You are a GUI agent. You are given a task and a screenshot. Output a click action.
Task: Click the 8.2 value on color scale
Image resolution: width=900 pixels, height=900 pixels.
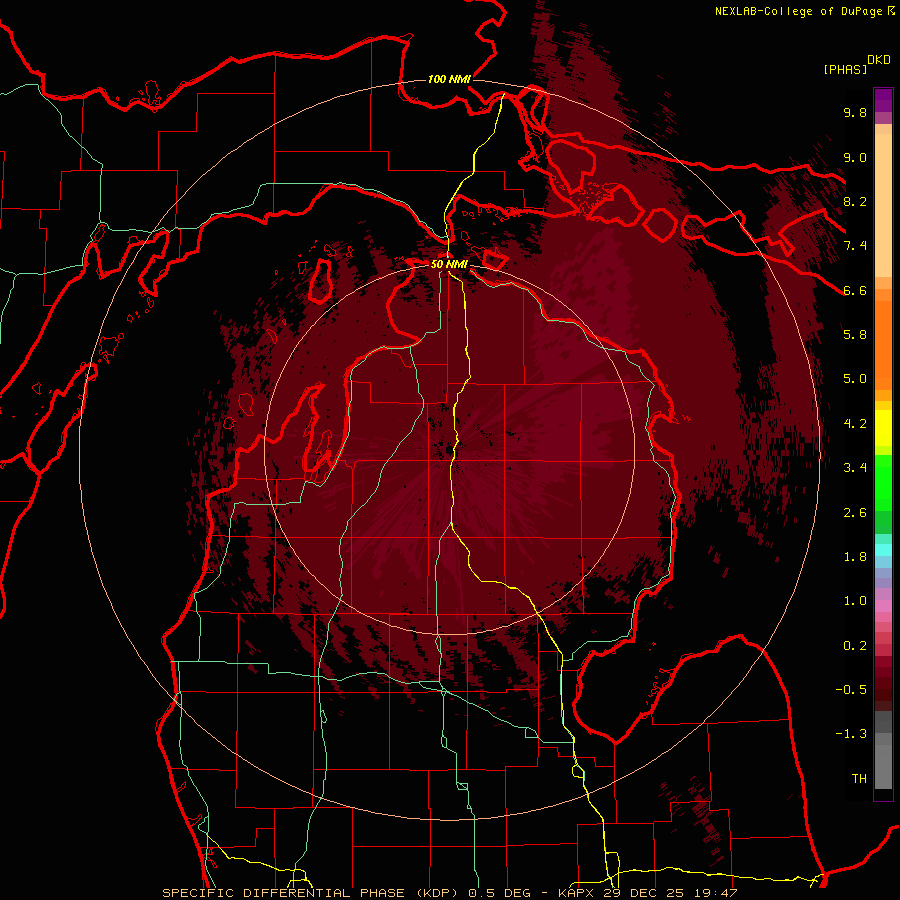click(x=855, y=201)
